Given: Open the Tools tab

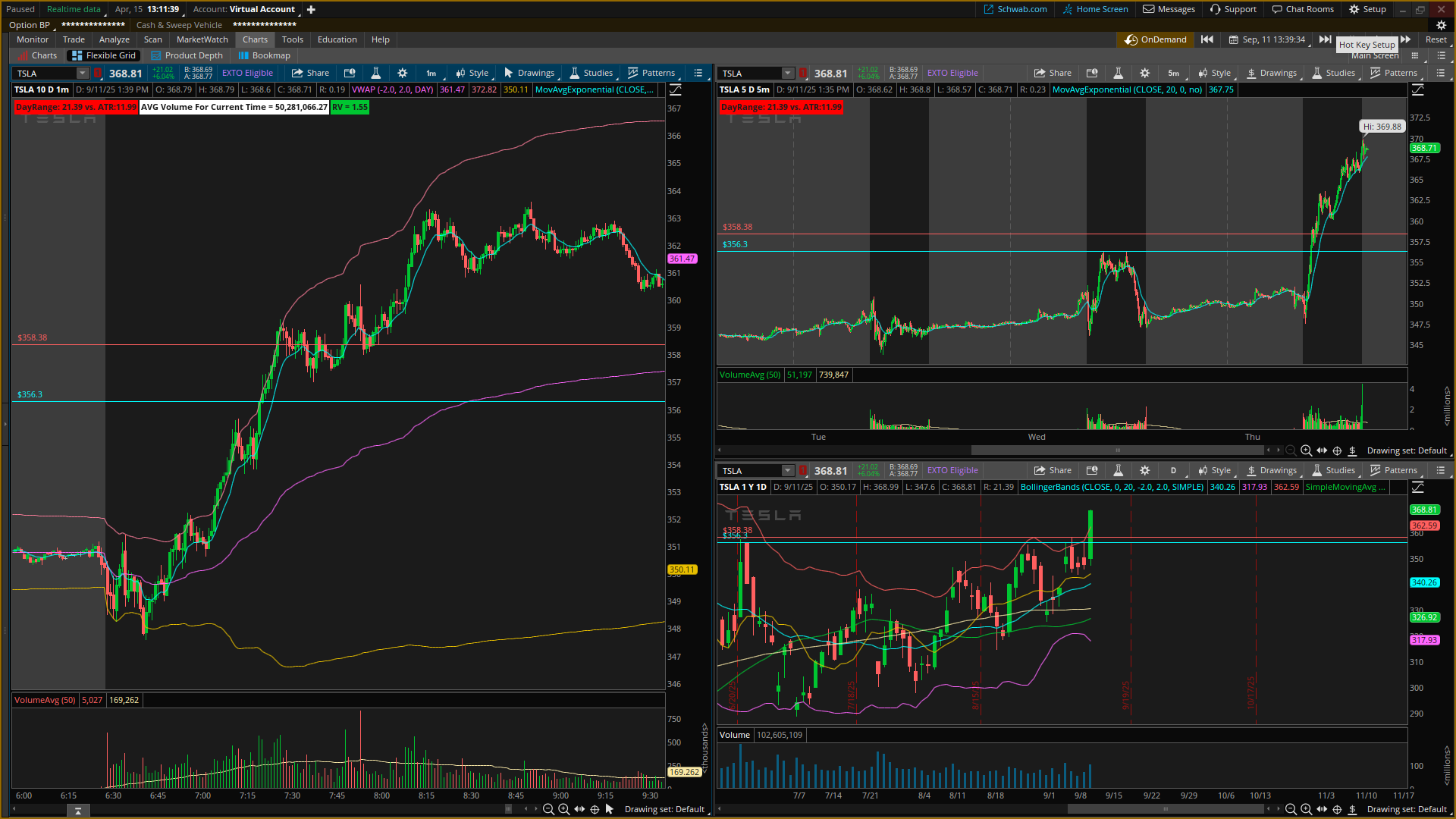Looking at the screenshot, I should coord(293,39).
